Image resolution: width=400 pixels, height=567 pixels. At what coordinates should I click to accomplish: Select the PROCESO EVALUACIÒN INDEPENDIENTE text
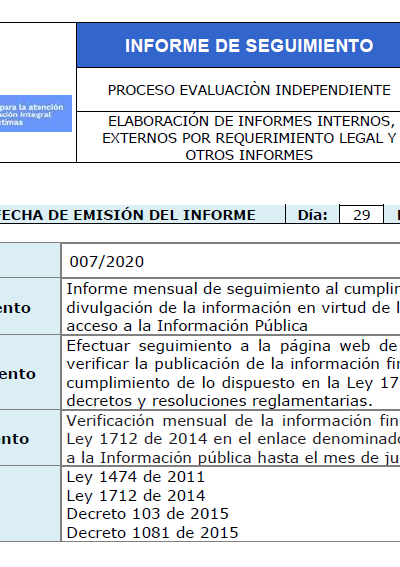coord(249,90)
